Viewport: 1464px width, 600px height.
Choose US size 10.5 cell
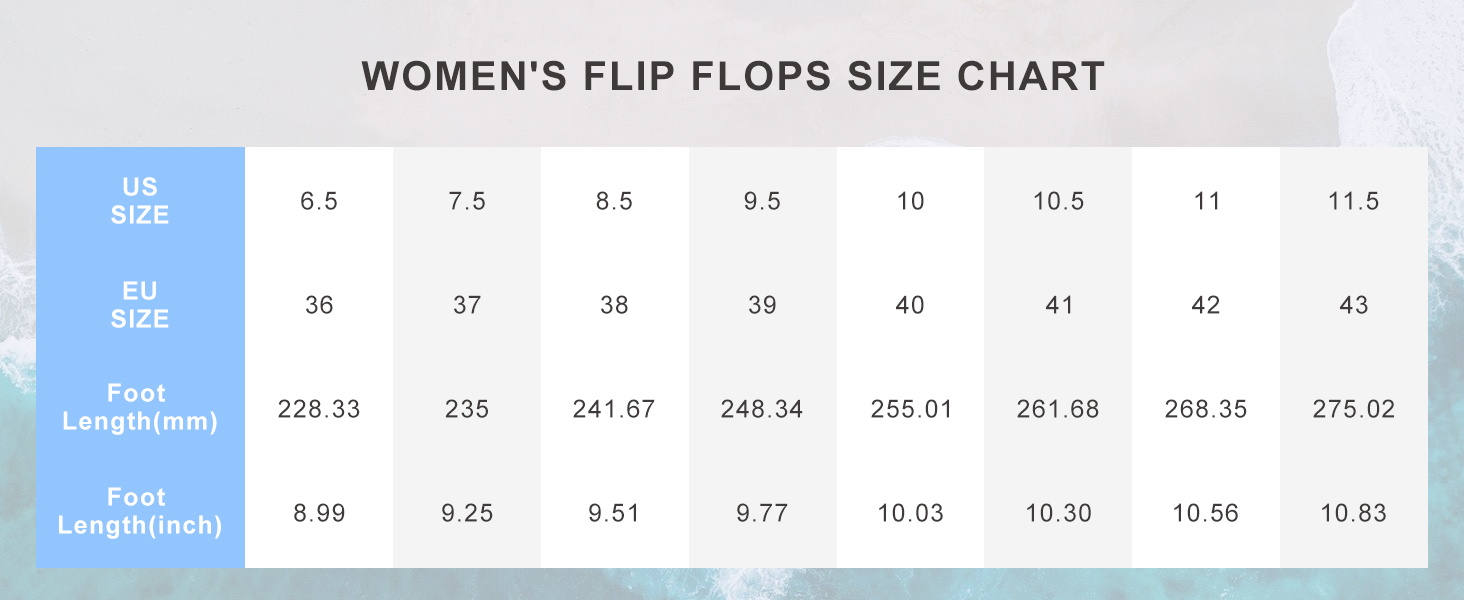coord(1058,201)
